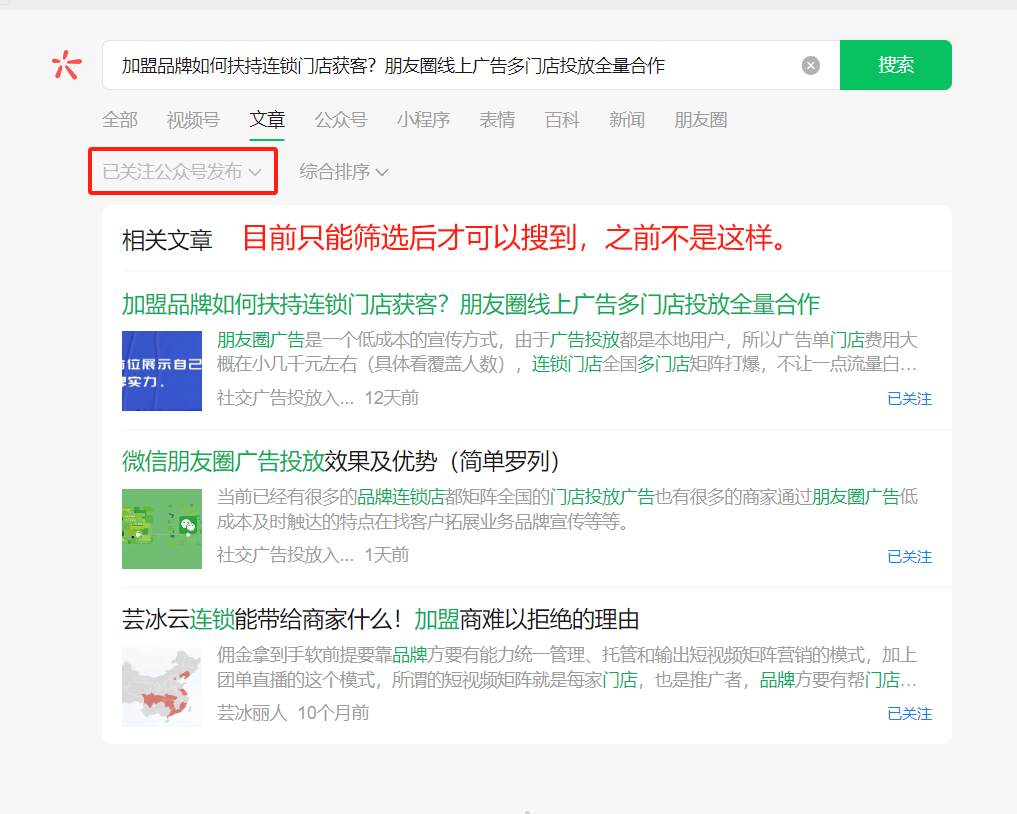Viewport: 1017px width, 814px height.
Task: Open the 公众号 tab
Action: coord(341,120)
